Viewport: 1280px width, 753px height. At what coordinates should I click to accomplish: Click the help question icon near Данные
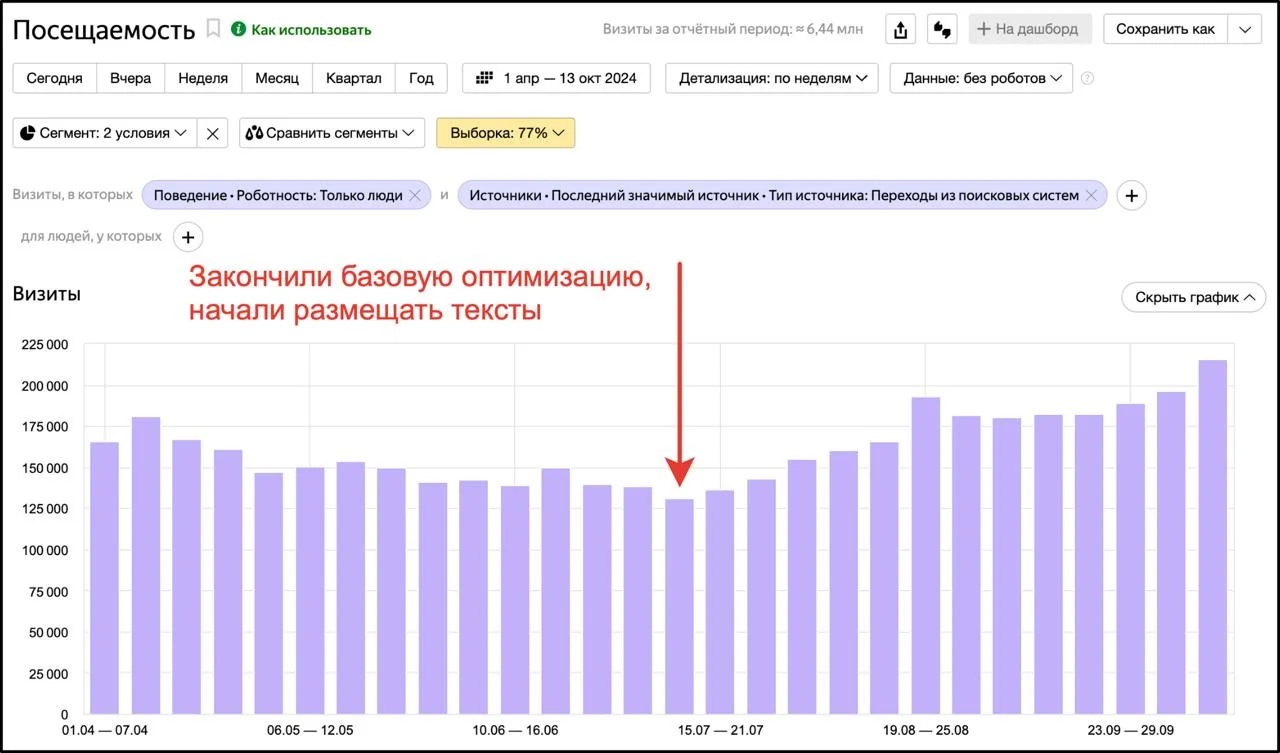point(1088,78)
